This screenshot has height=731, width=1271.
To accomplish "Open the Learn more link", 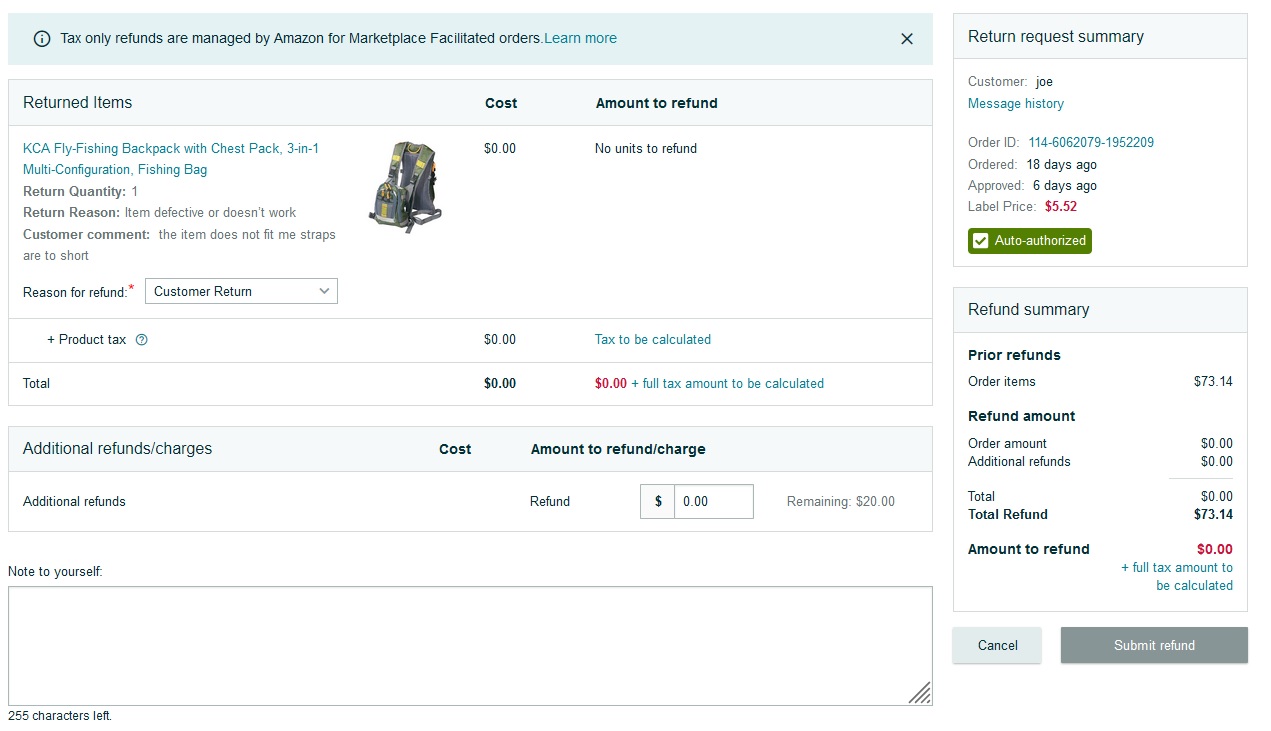I will point(580,39).
